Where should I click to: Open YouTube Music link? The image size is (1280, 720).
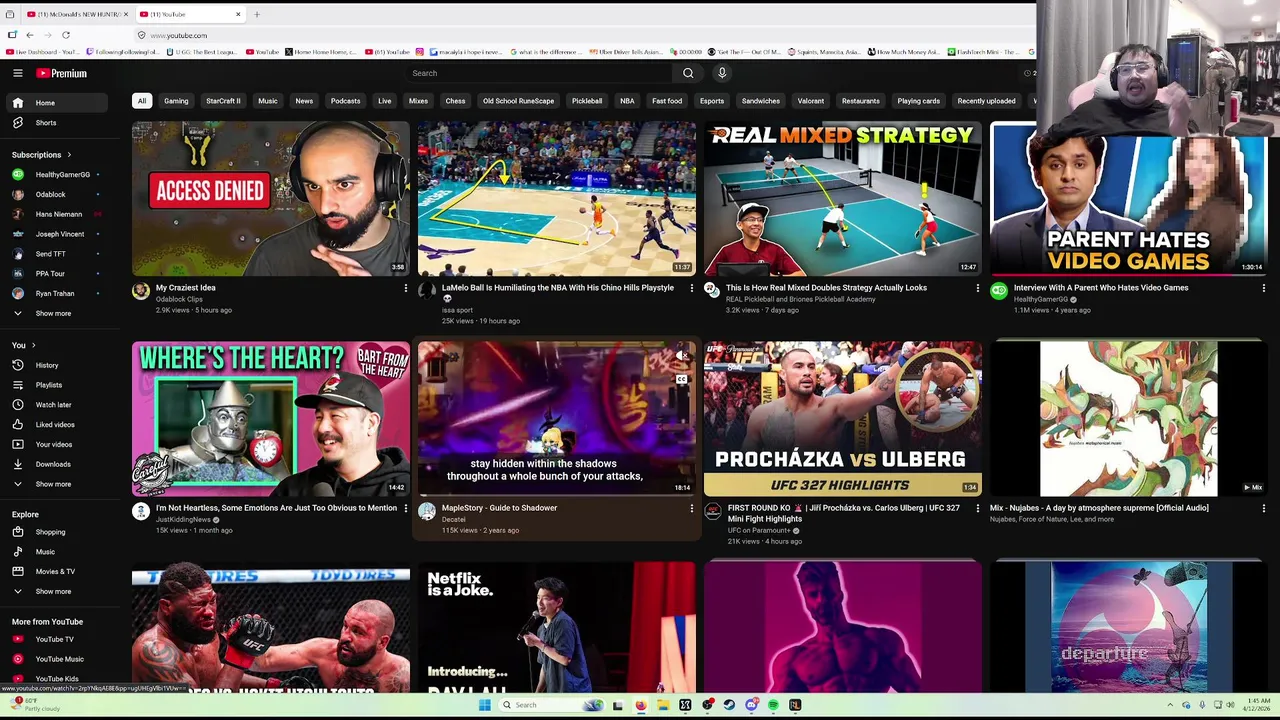(57, 659)
